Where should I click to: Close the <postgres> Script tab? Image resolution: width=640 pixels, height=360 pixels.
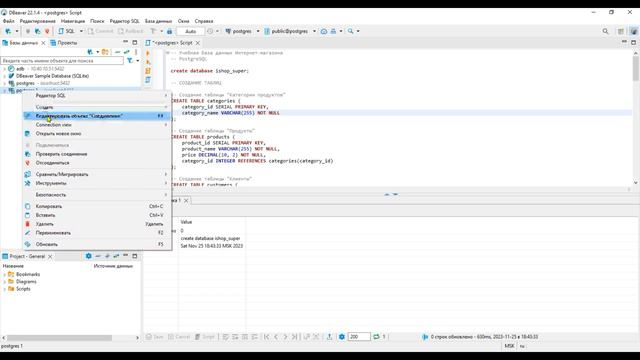click(x=198, y=43)
